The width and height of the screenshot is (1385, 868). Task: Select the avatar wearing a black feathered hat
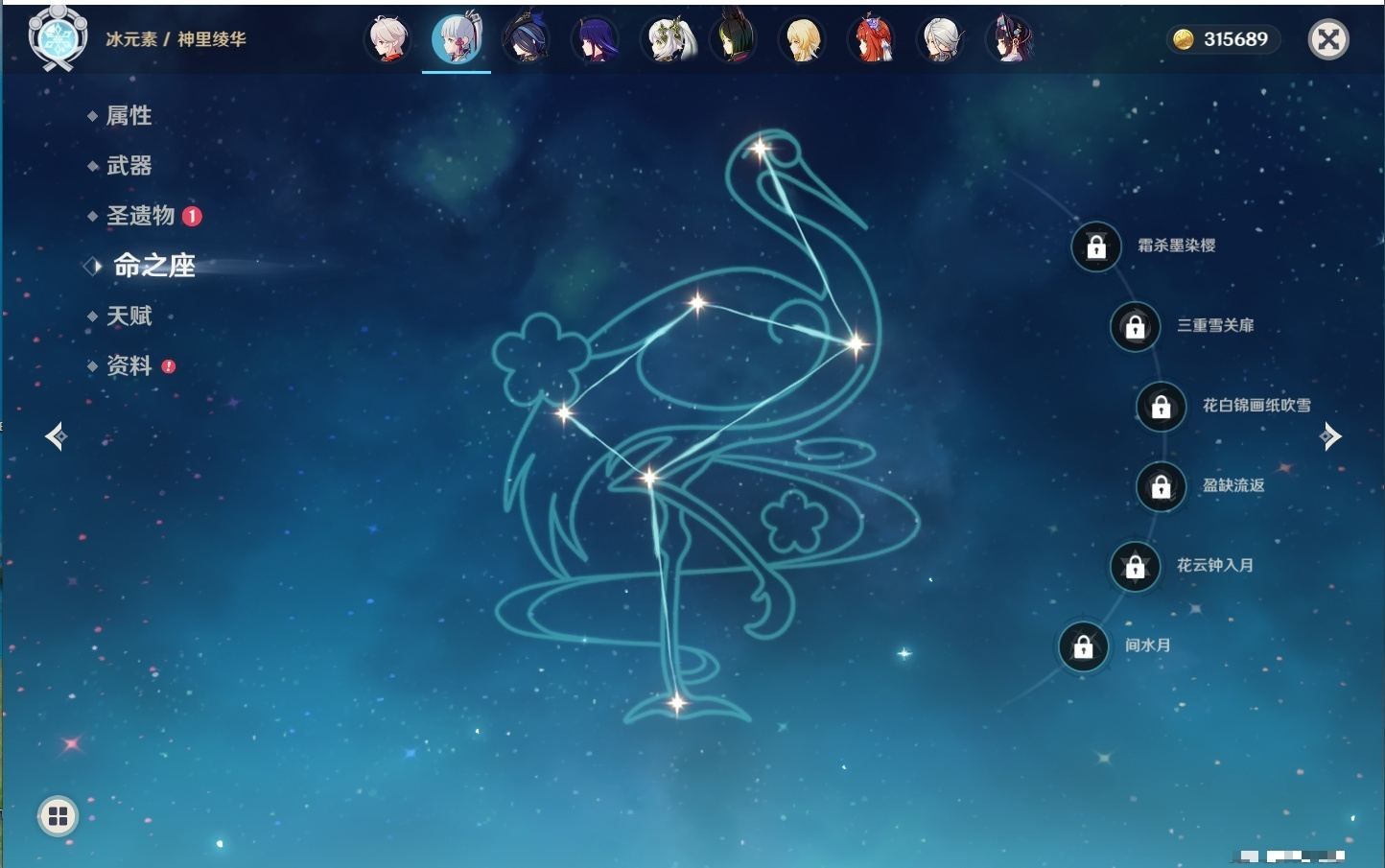point(526,39)
